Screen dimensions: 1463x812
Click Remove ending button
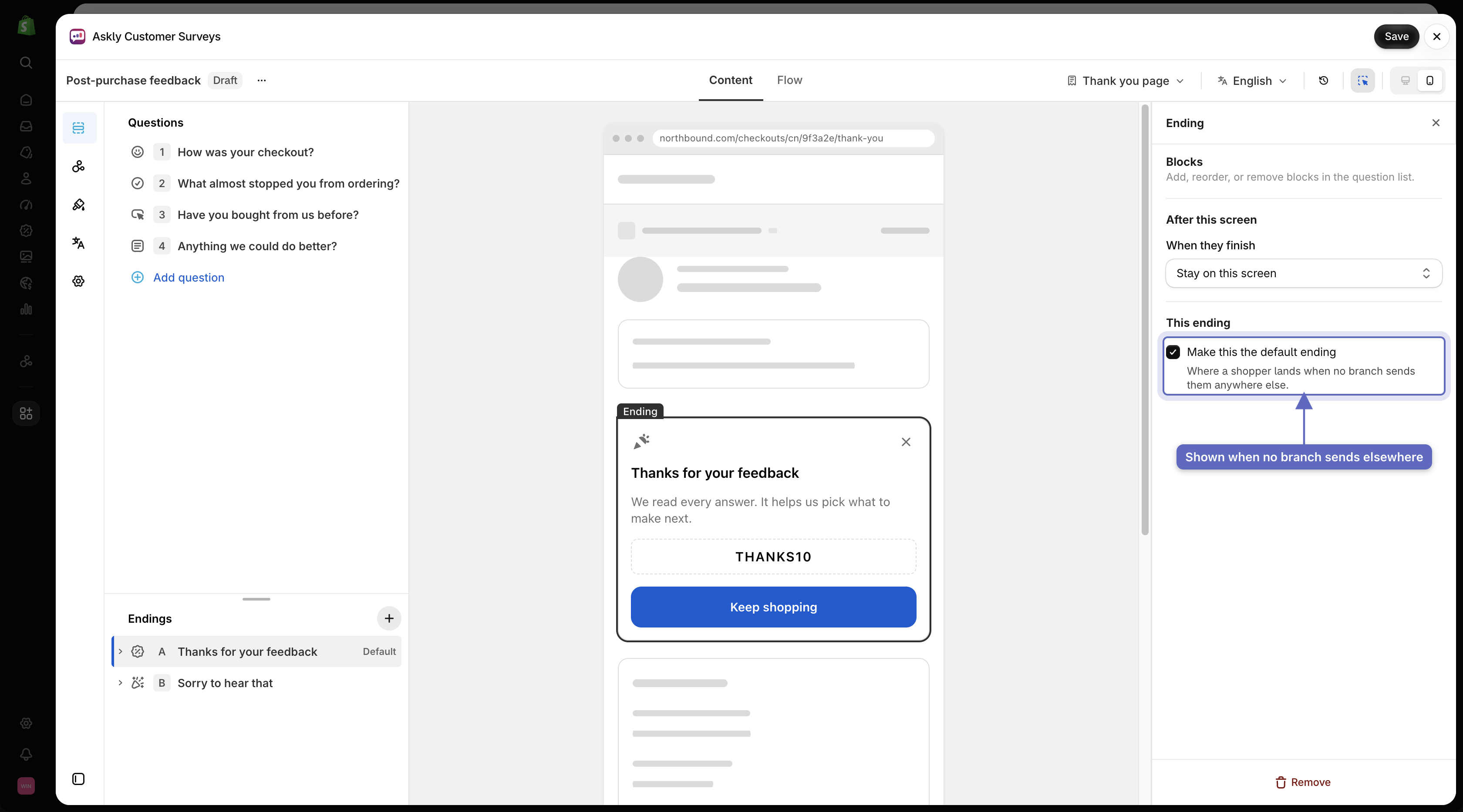click(1303, 782)
